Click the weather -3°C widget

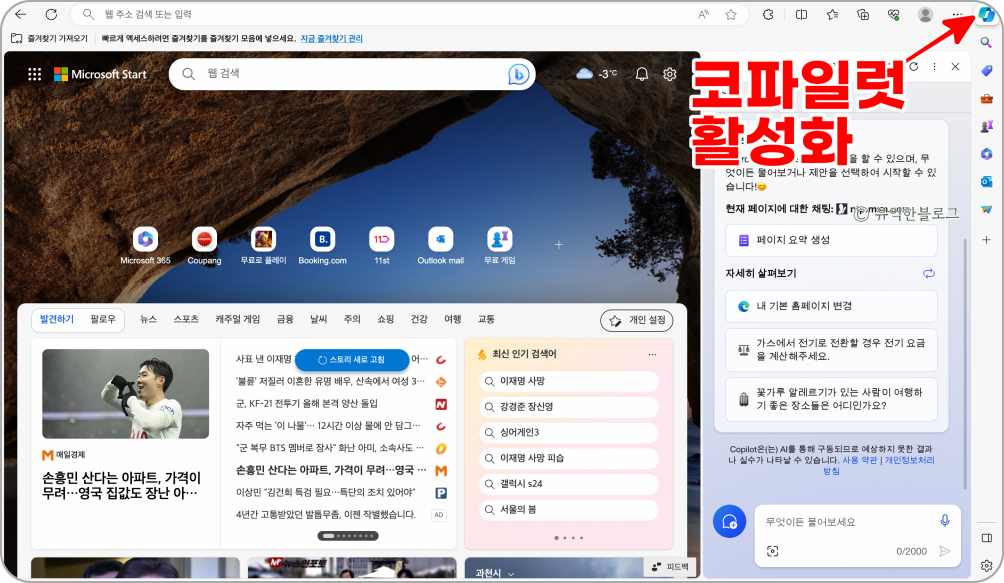coord(596,74)
